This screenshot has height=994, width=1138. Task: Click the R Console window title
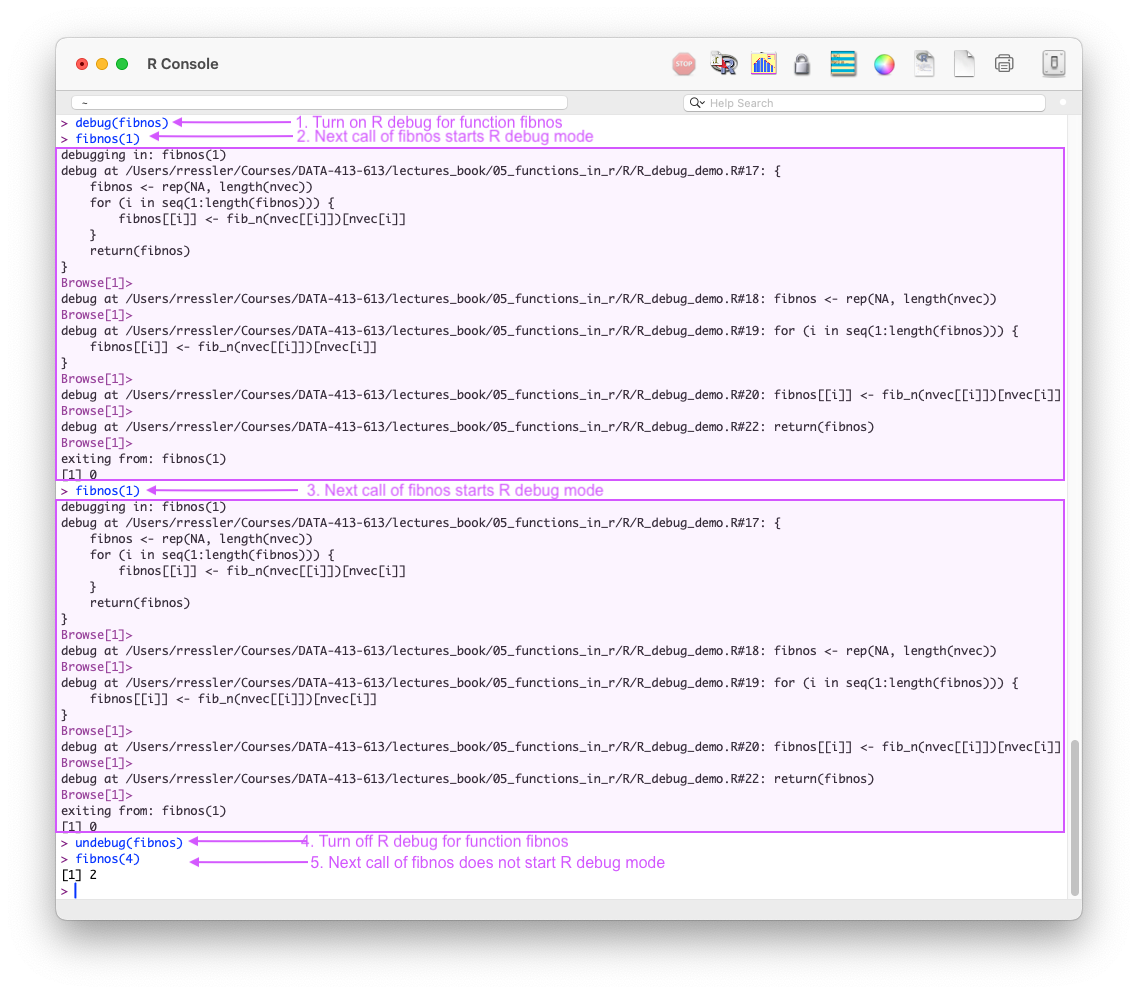pos(182,63)
